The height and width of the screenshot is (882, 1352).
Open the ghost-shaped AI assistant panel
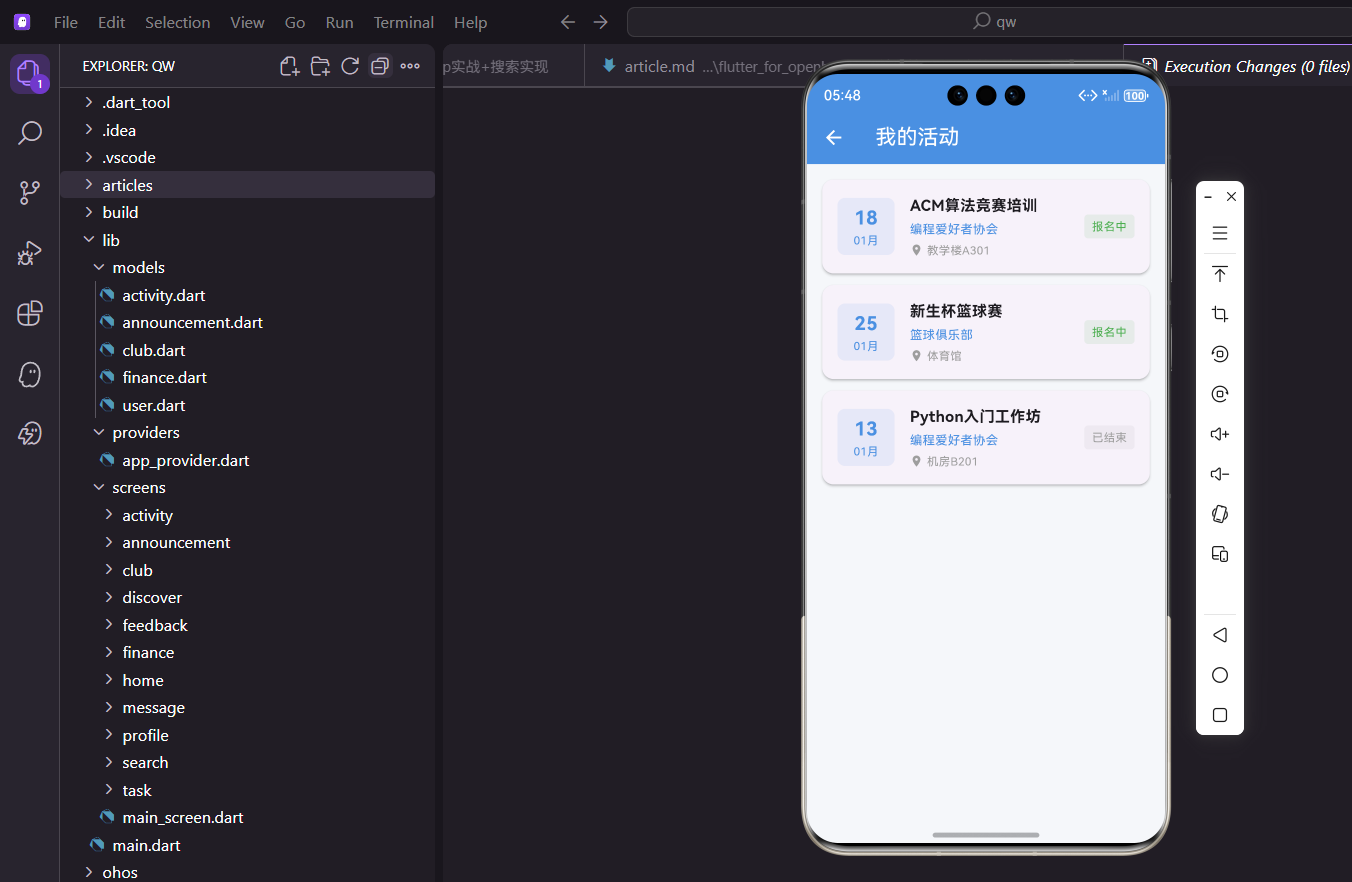point(30,374)
